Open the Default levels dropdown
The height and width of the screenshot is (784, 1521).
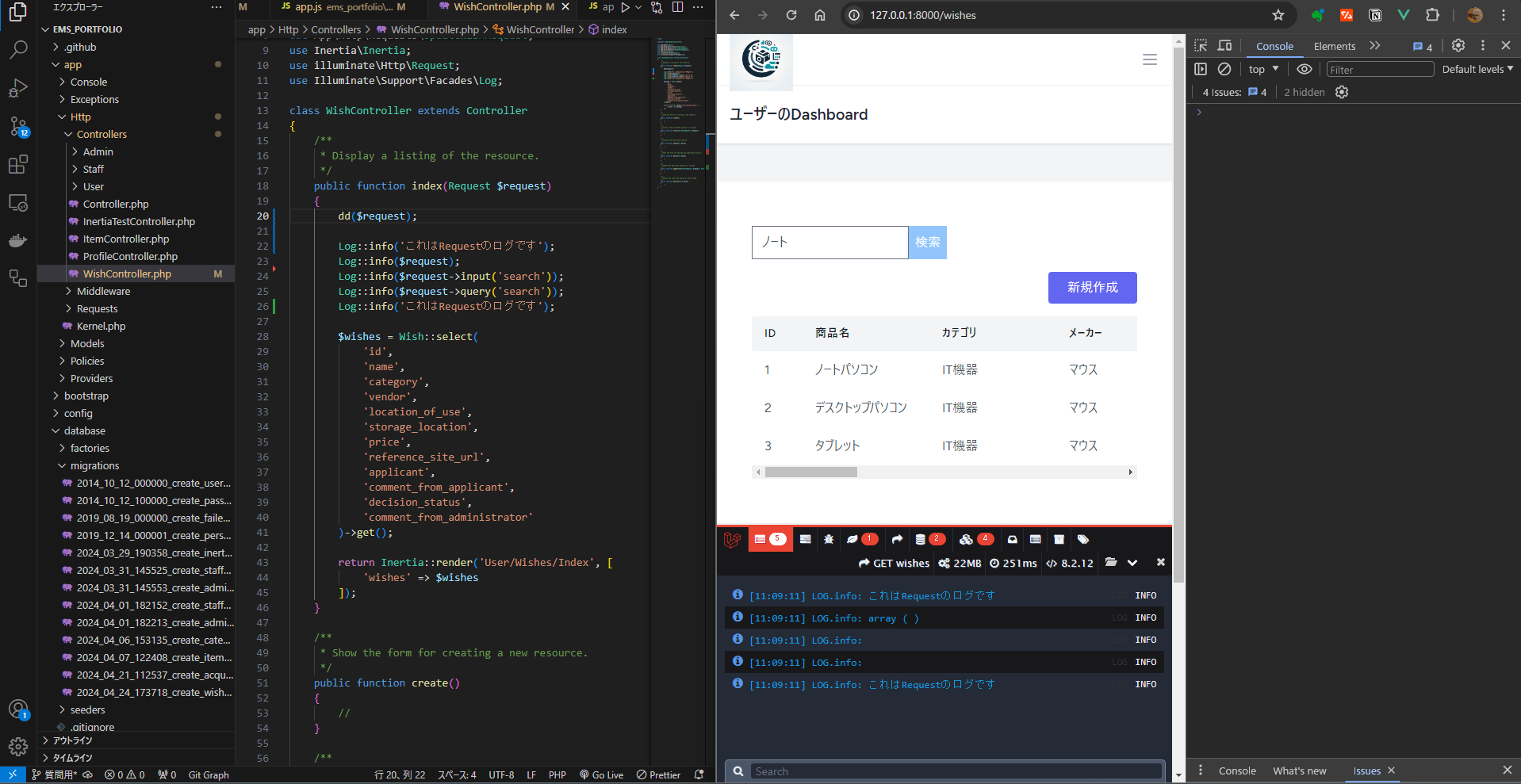click(x=1477, y=70)
